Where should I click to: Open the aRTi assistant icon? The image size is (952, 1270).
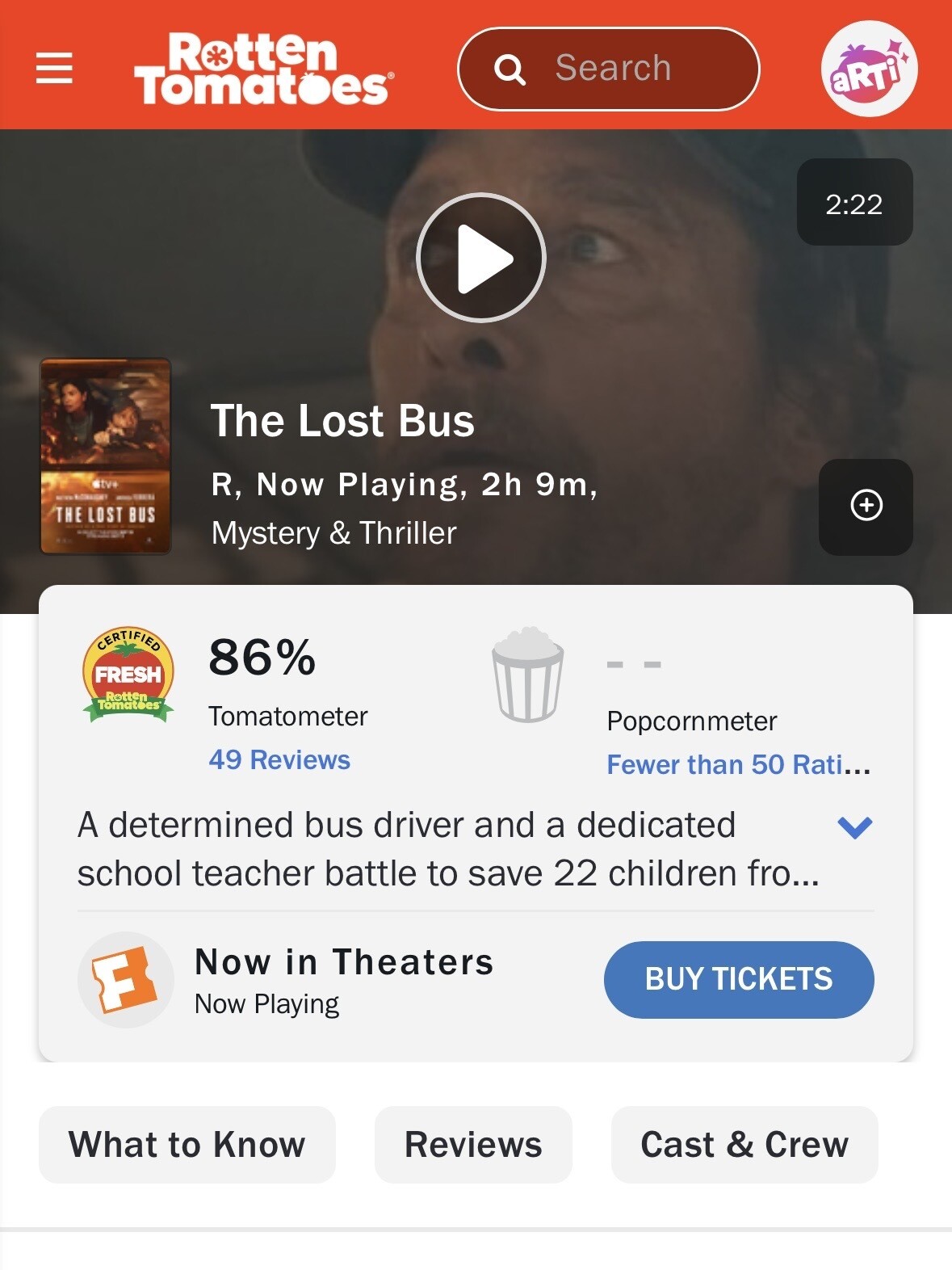[x=869, y=69]
